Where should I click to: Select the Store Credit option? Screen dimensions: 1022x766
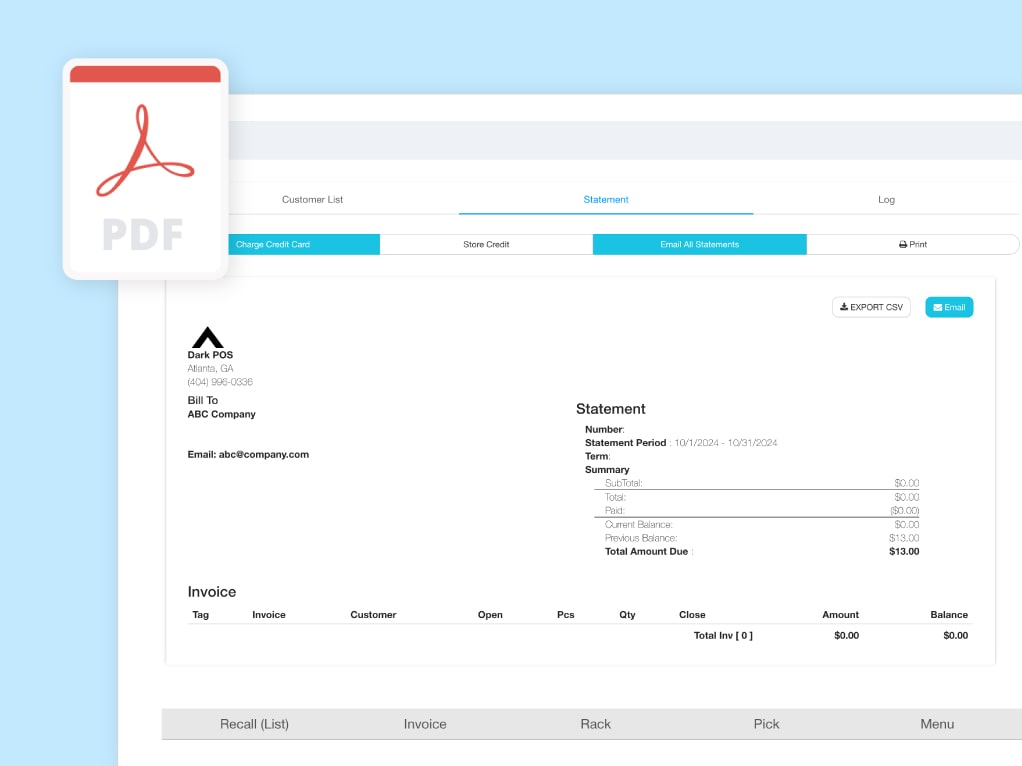(487, 244)
